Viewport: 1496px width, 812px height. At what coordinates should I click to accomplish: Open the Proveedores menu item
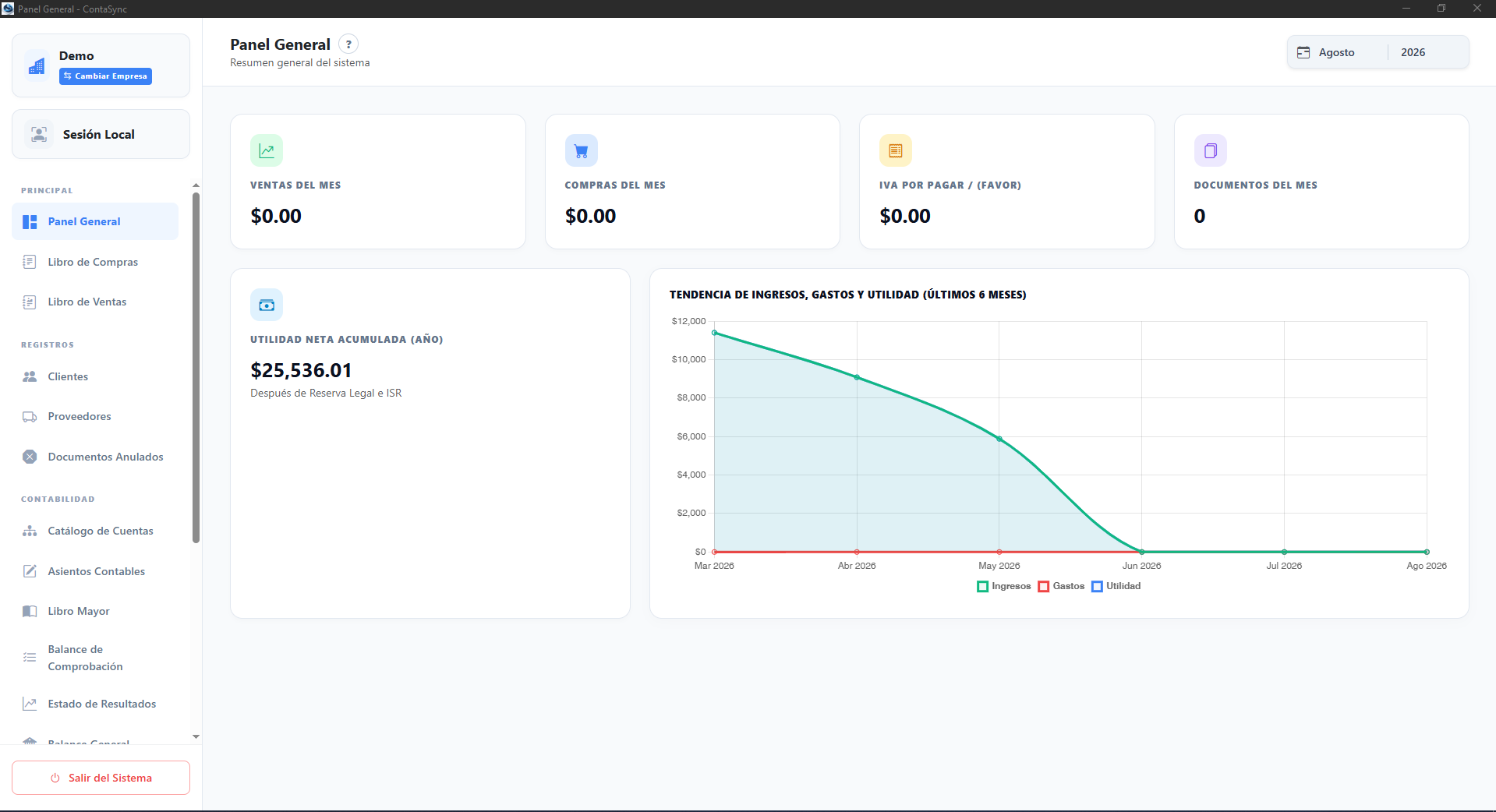point(95,416)
